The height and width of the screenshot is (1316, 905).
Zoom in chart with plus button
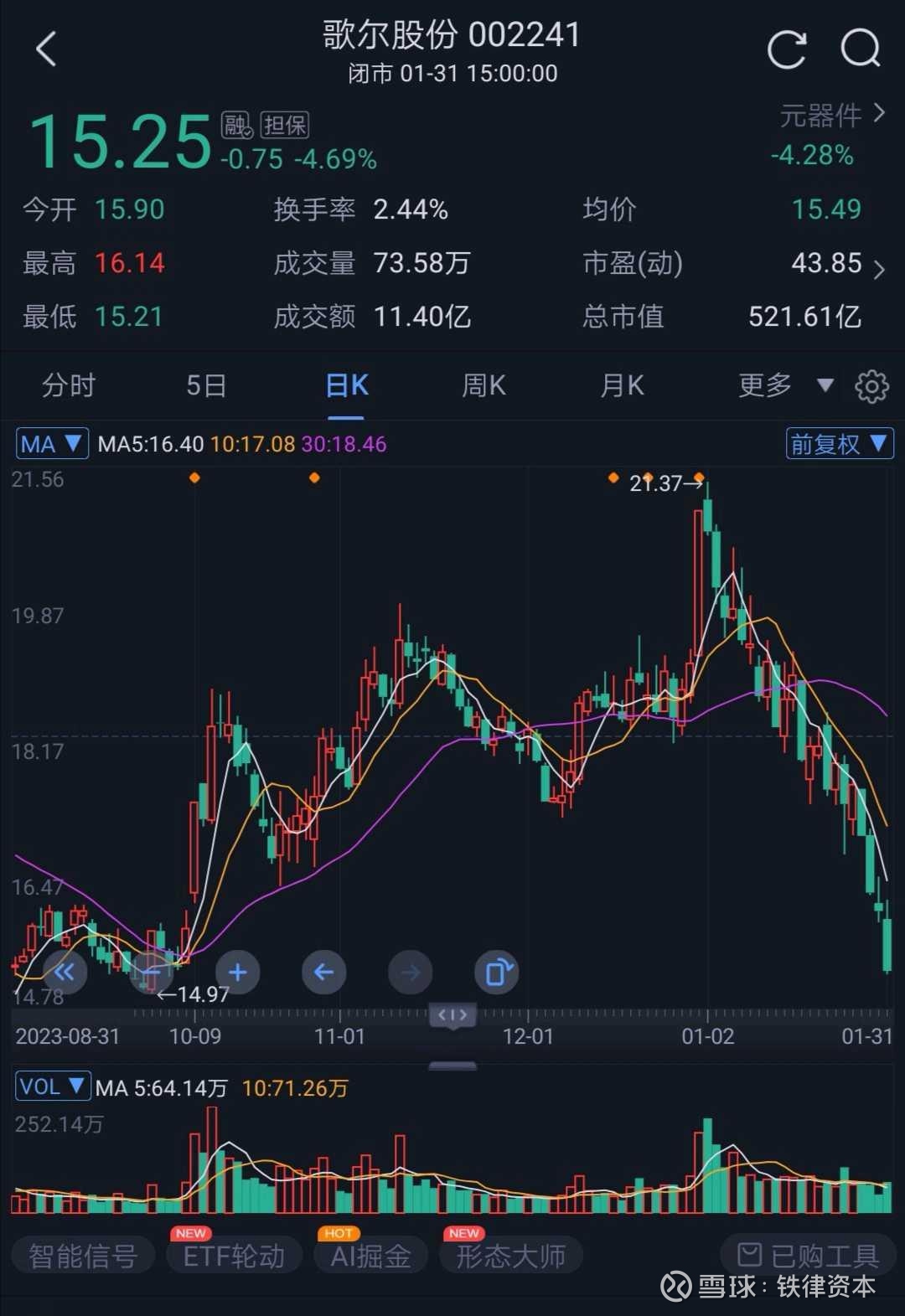pyautogui.click(x=237, y=973)
